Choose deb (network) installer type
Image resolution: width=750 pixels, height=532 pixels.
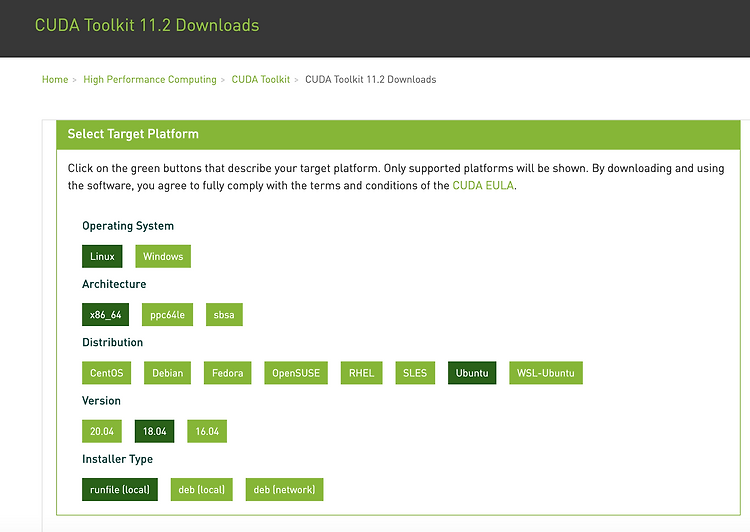[x=285, y=490]
